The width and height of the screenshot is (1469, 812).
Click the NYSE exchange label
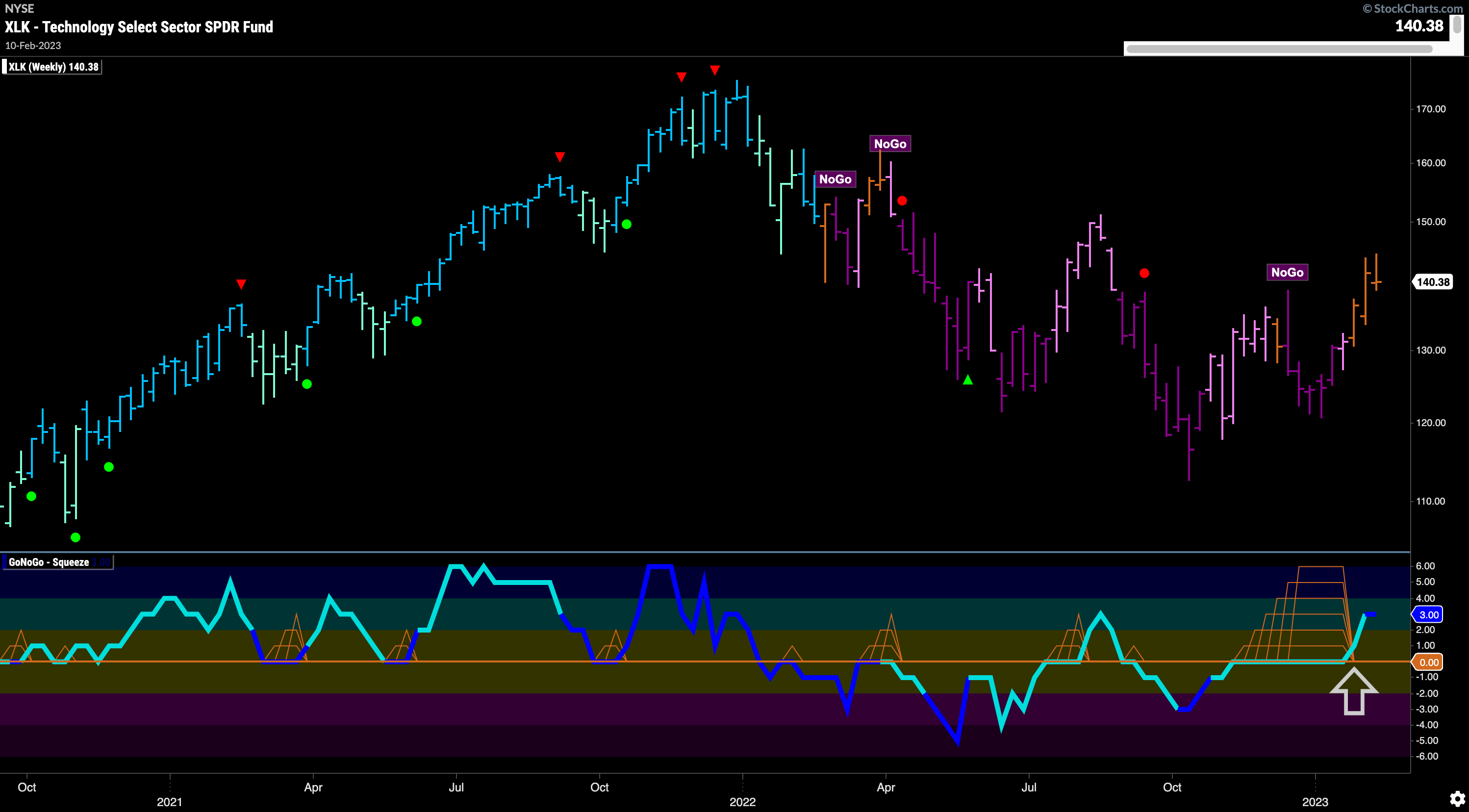20,8
